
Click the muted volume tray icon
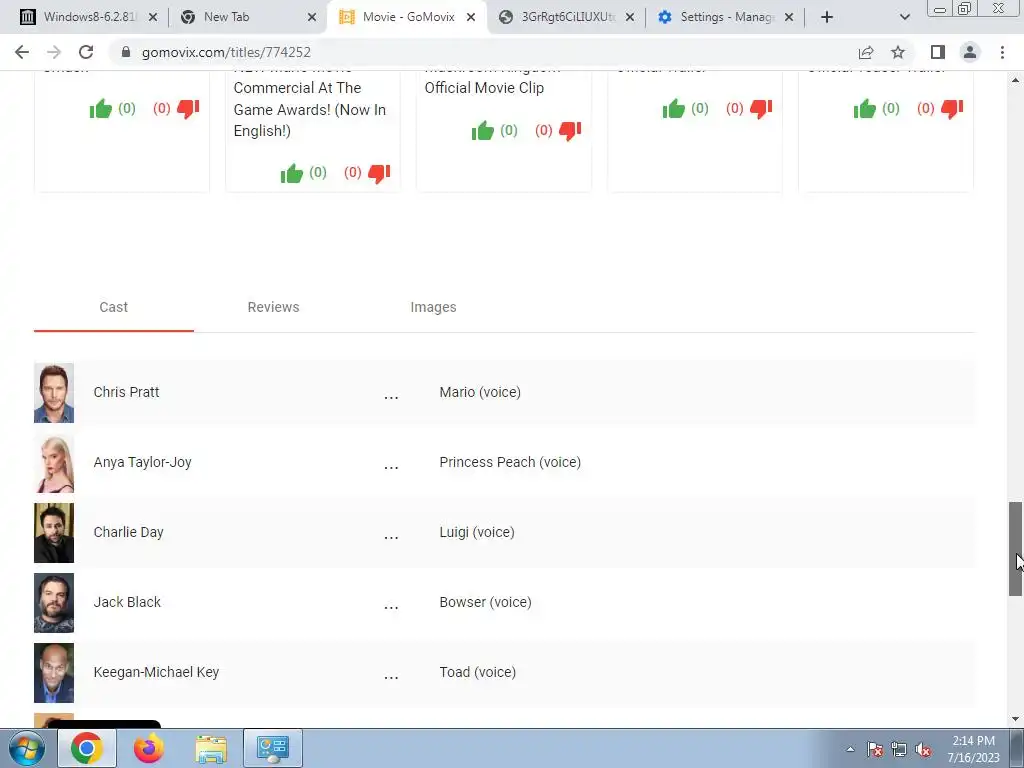tap(923, 750)
